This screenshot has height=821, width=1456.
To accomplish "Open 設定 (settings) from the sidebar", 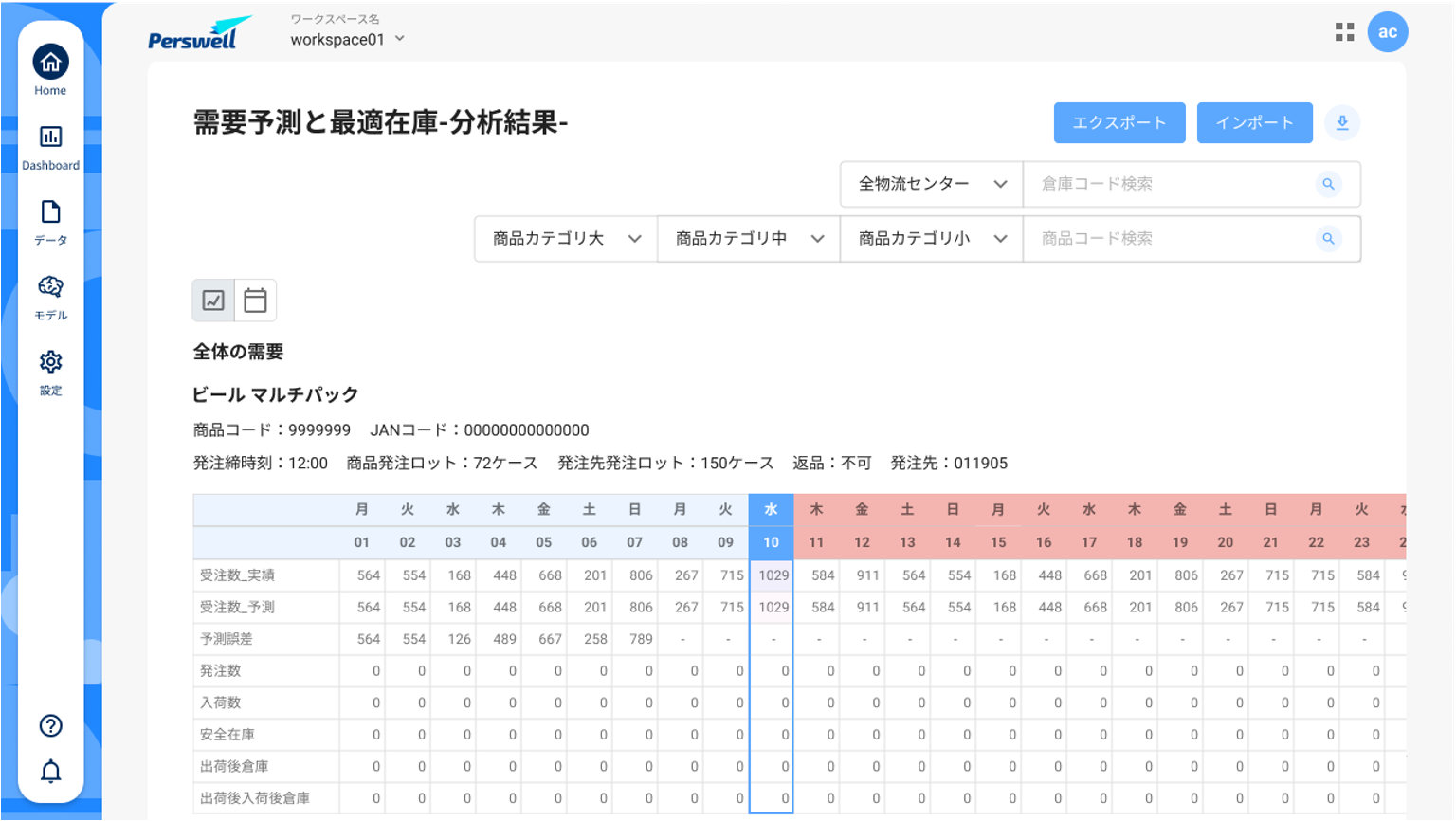I will tap(50, 370).
